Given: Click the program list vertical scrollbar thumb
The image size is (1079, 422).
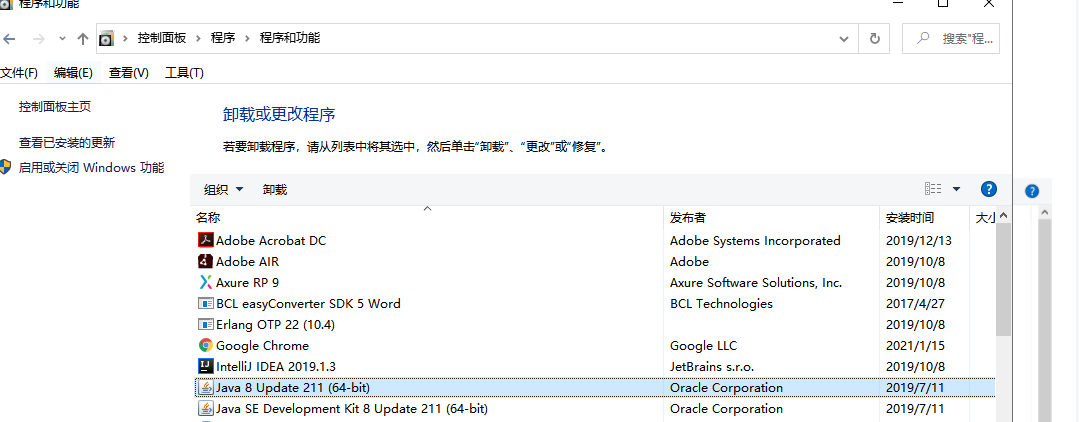Looking at the screenshot, I should (x=1003, y=279).
